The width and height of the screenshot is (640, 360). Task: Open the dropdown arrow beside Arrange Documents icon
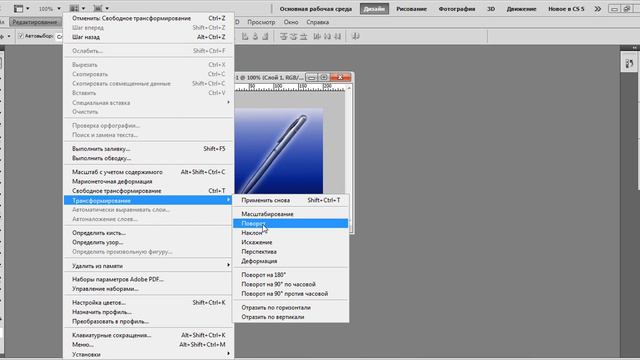point(83,9)
